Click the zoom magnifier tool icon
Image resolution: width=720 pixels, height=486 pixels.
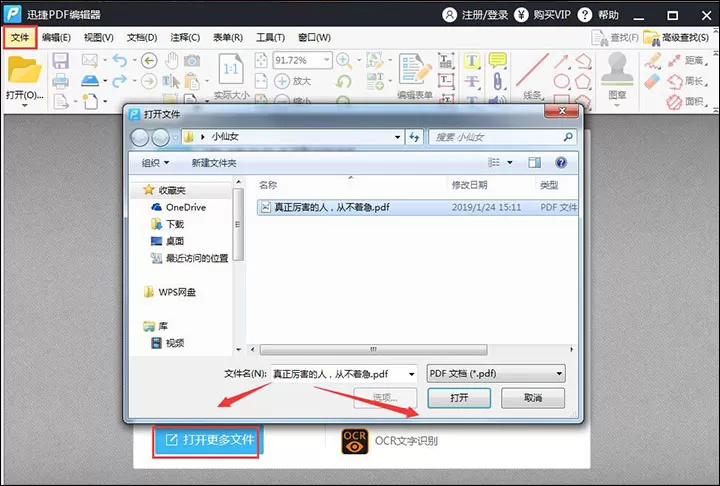point(344,60)
